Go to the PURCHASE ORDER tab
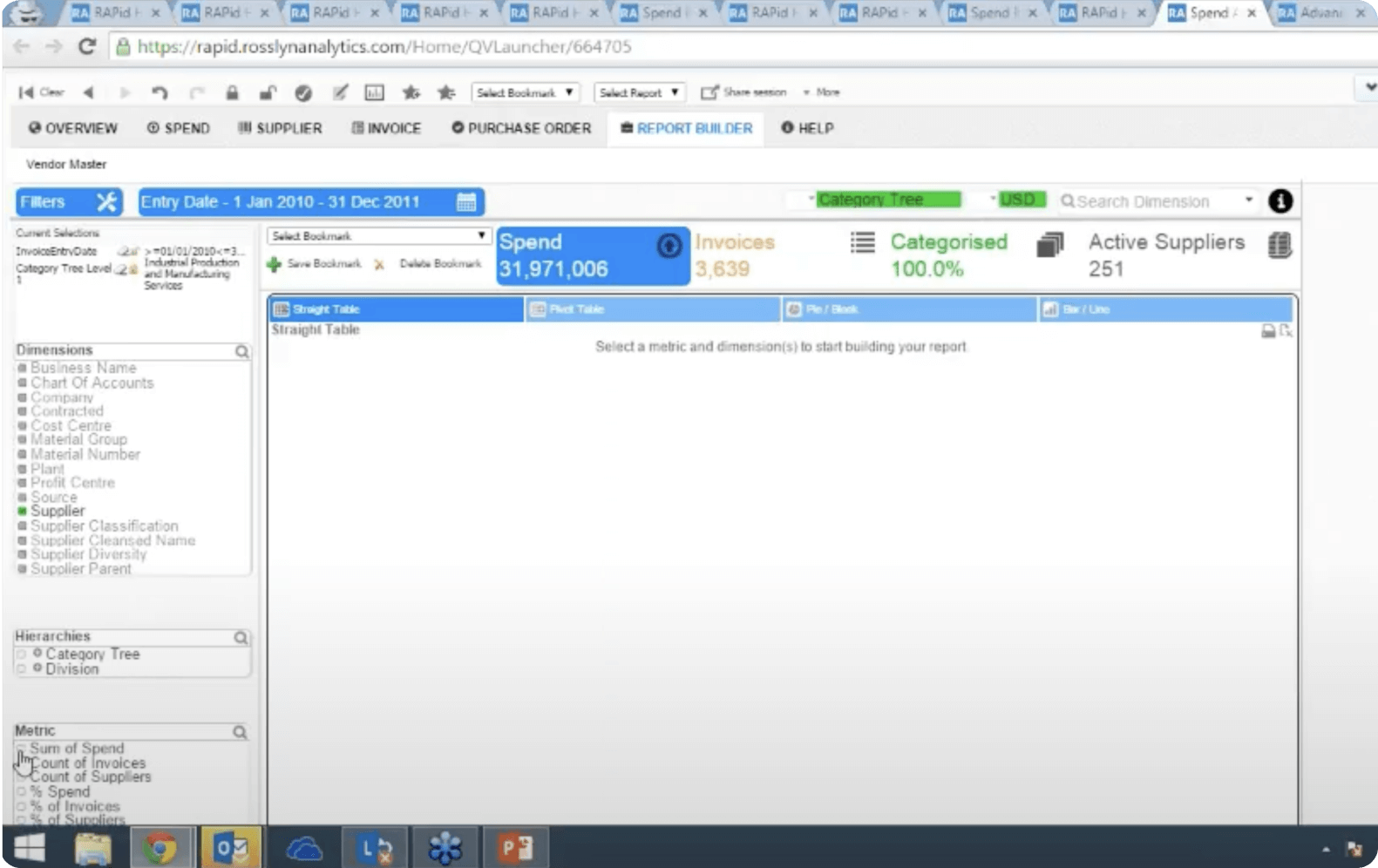 coord(521,128)
